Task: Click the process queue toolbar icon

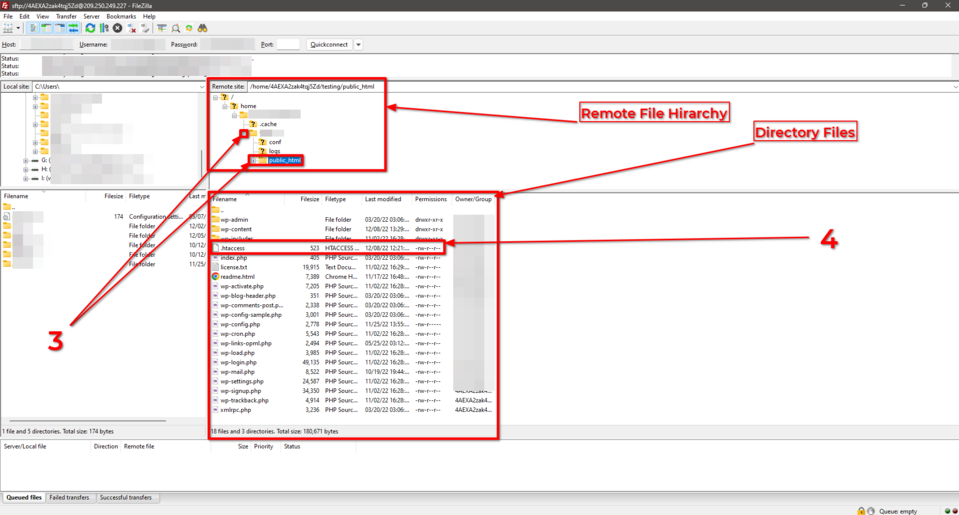Action: [104, 28]
